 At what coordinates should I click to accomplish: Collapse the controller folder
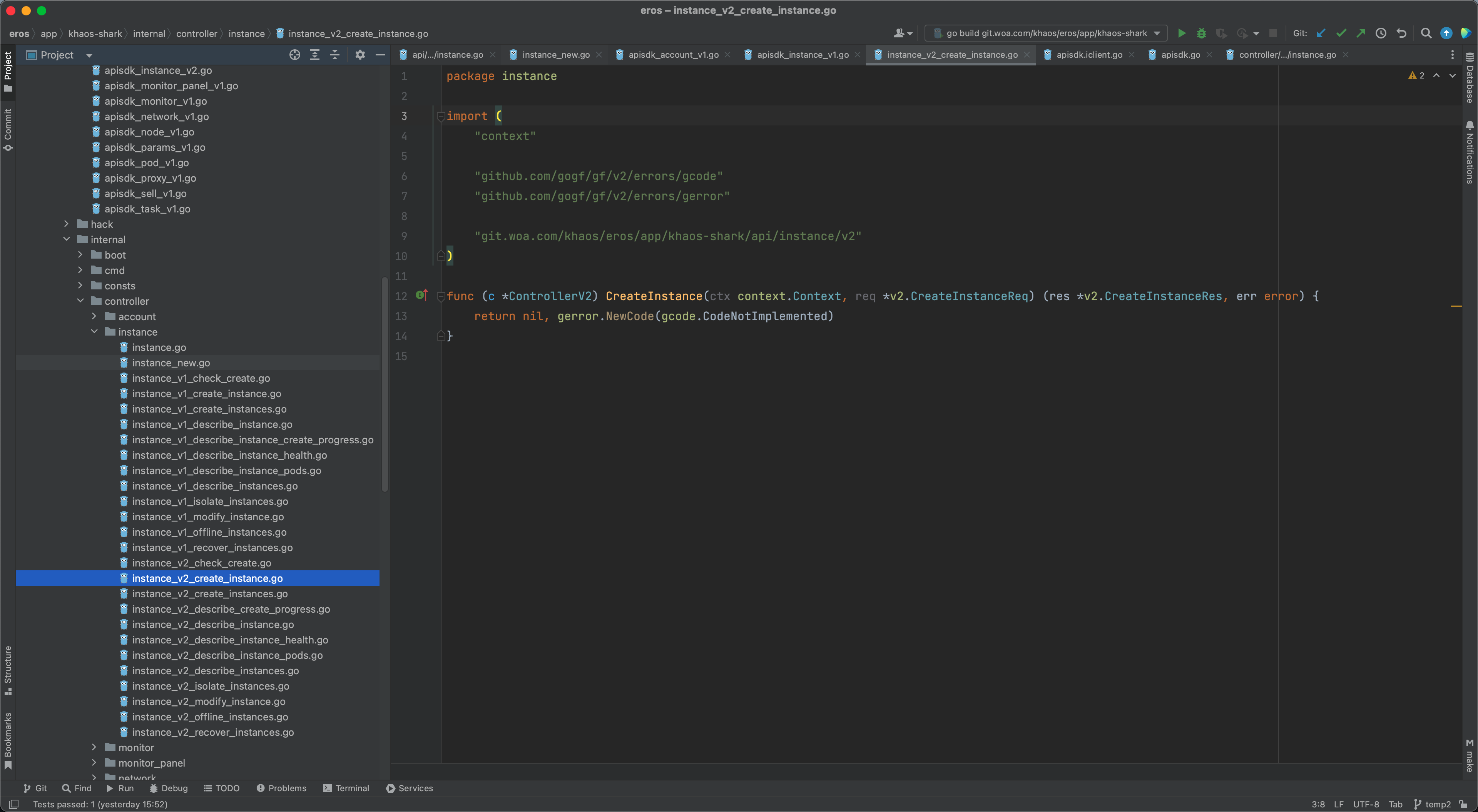coord(80,301)
